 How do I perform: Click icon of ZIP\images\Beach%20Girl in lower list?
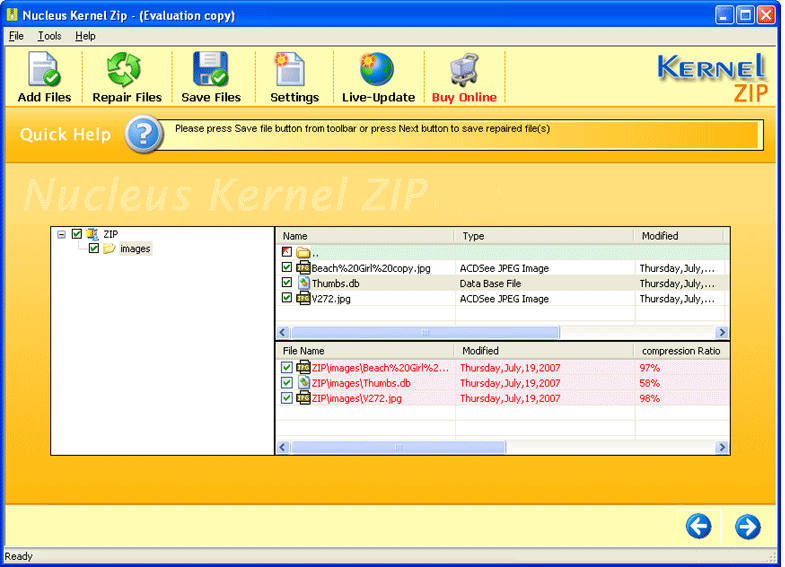303,367
